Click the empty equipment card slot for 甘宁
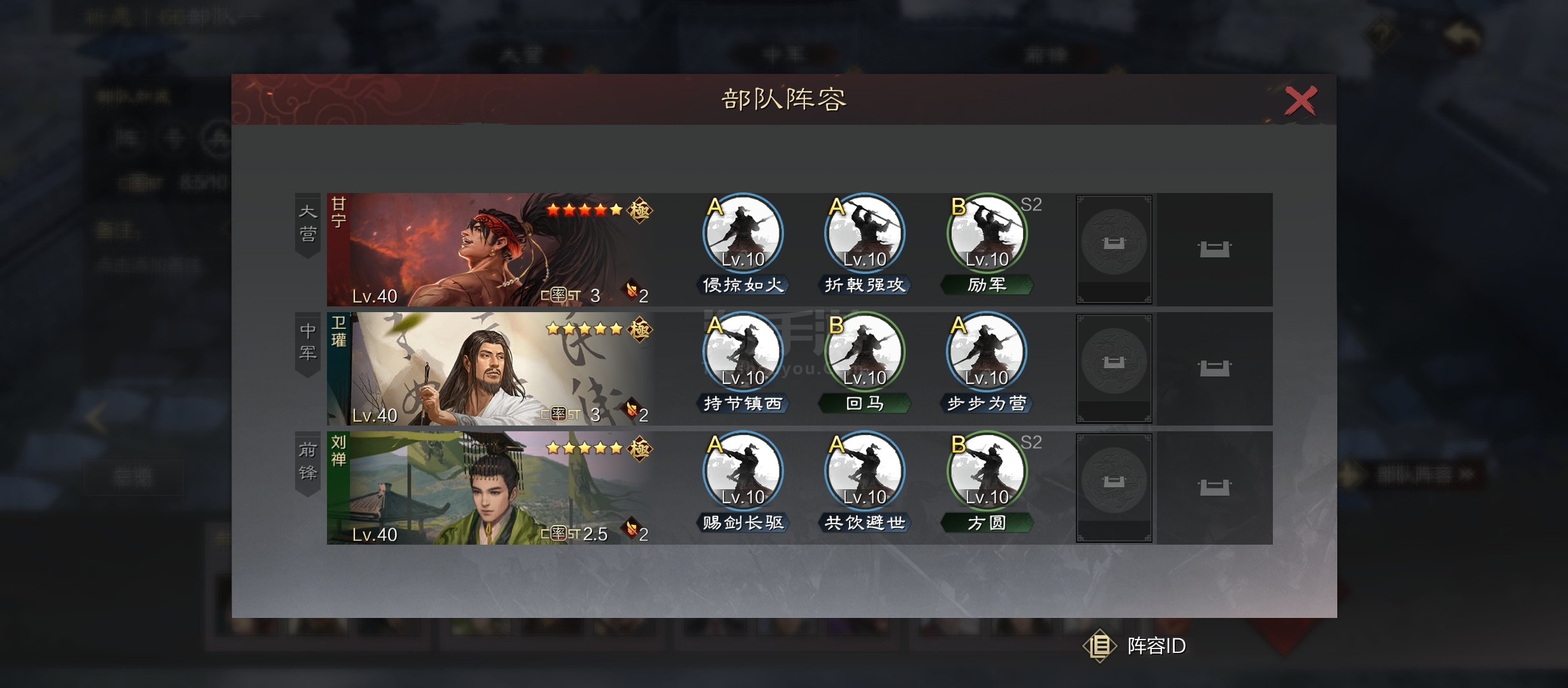 (x=1114, y=249)
